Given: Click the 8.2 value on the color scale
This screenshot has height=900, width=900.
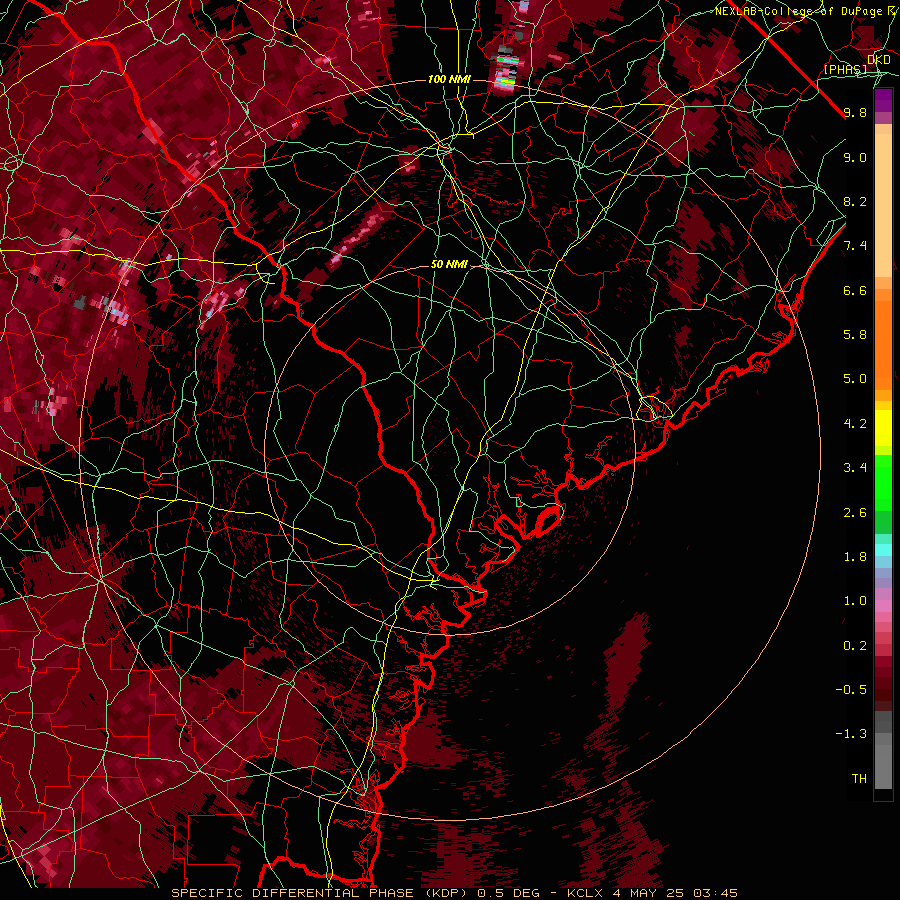Looking at the screenshot, I should pos(855,201).
